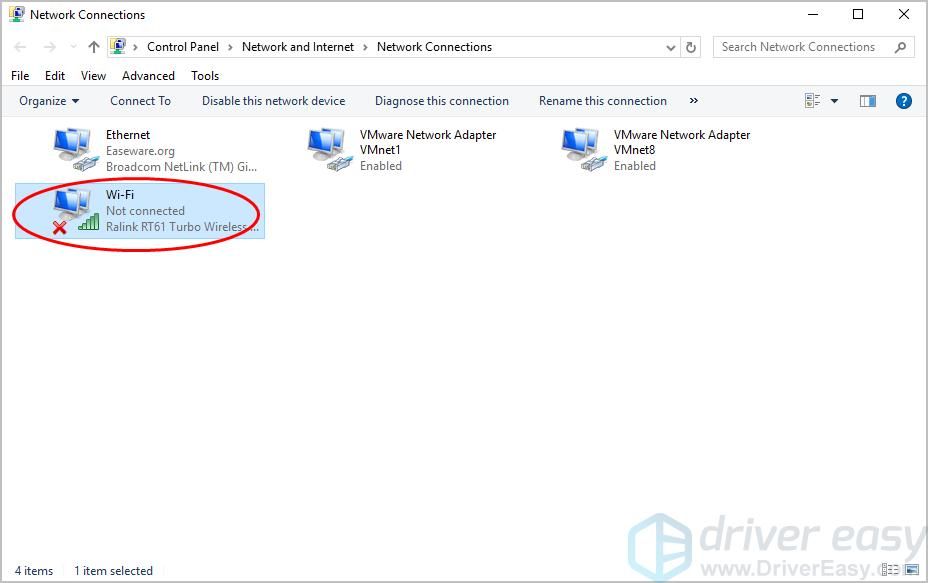Go up one folder level arrow
The width and height of the screenshot is (928, 583).
point(94,47)
